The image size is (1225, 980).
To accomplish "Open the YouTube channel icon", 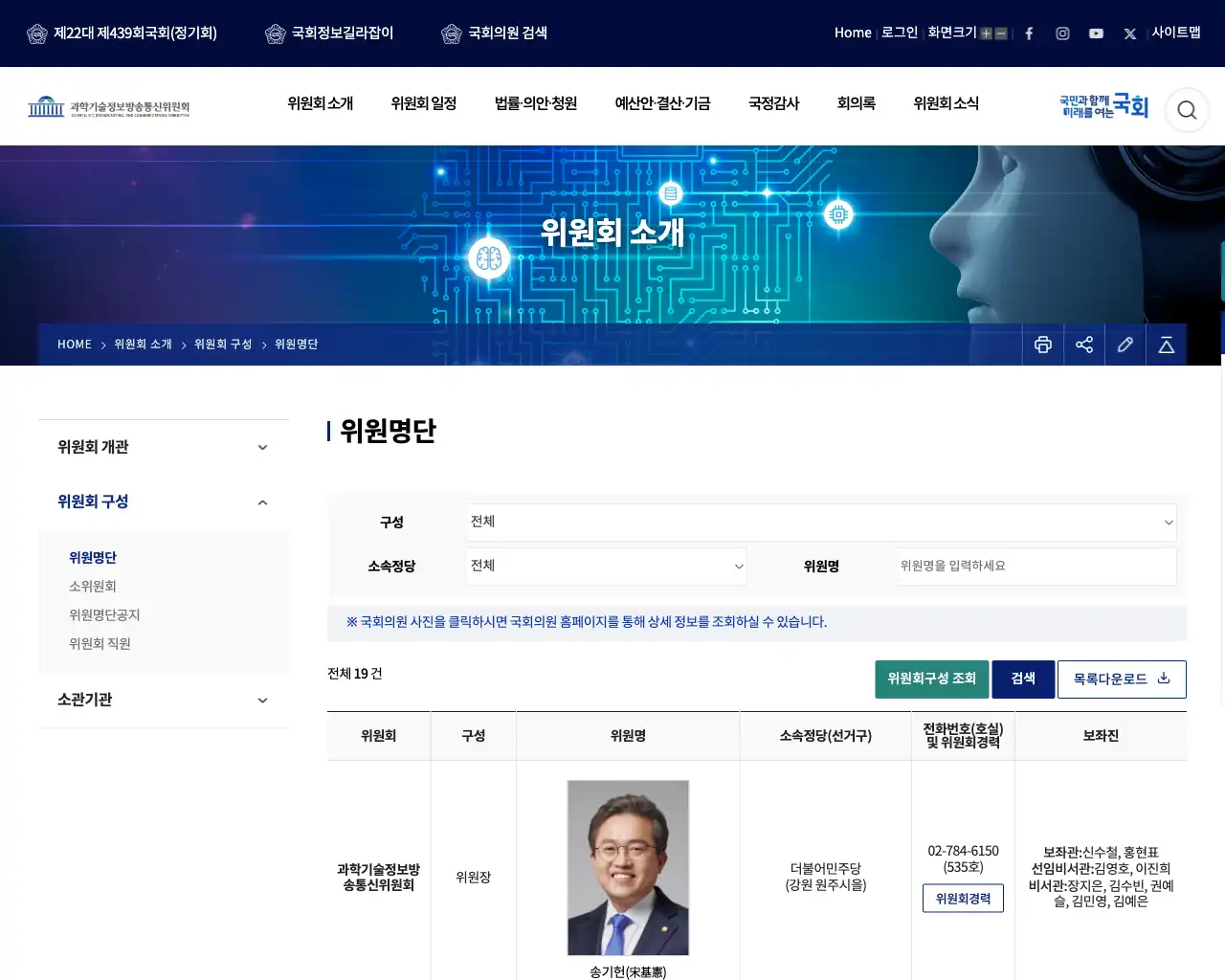I will [1096, 33].
